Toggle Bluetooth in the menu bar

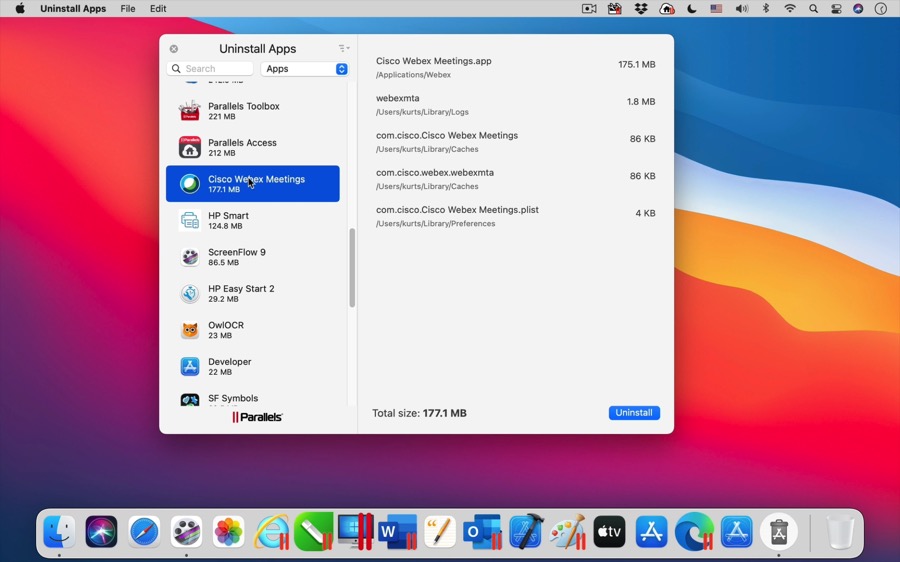[766, 9]
